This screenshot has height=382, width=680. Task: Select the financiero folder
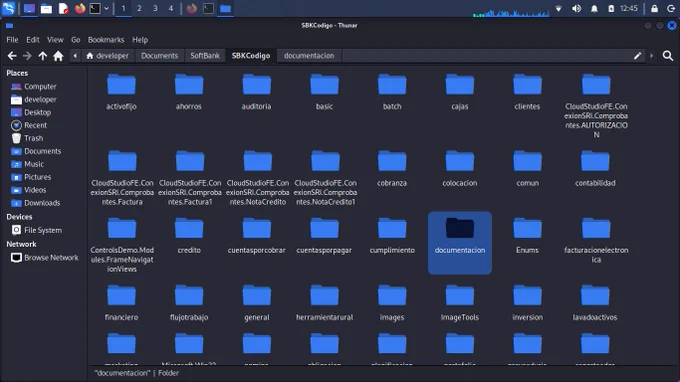(121, 303)
